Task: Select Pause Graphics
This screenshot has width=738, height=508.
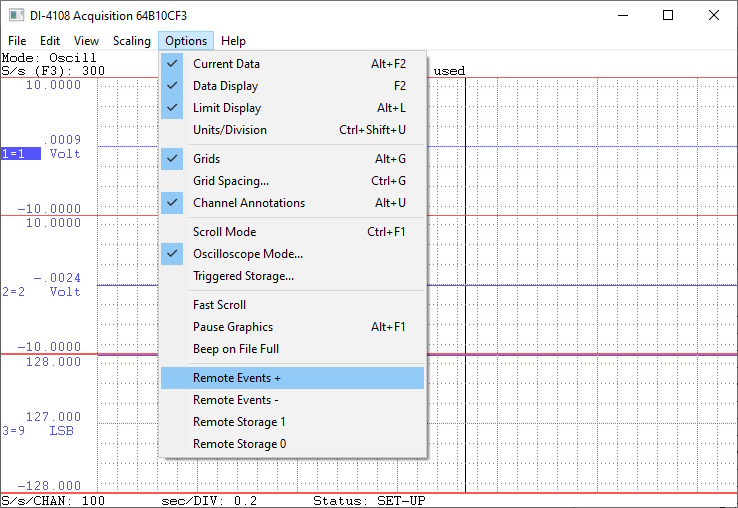Action: coord(292,327)
